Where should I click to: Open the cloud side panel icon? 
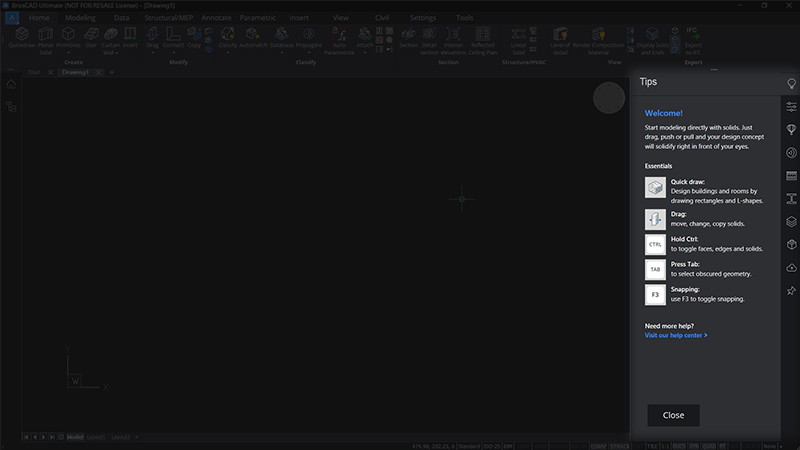tap(791, 267)
